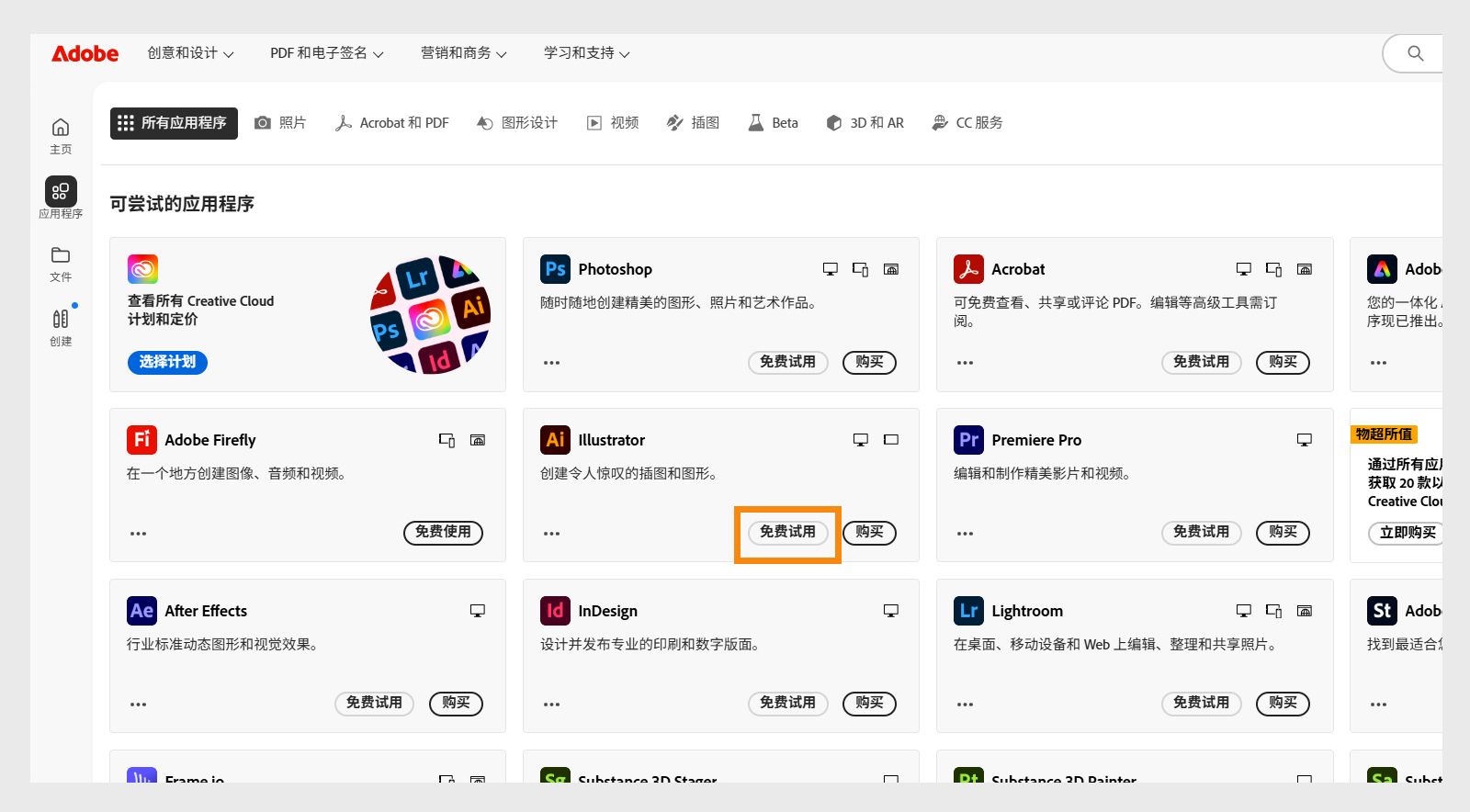The height and width of the screenshot is (812, 1470).
Task: Start Premiere Pro 免费试用
Action: click(1202, 533)
